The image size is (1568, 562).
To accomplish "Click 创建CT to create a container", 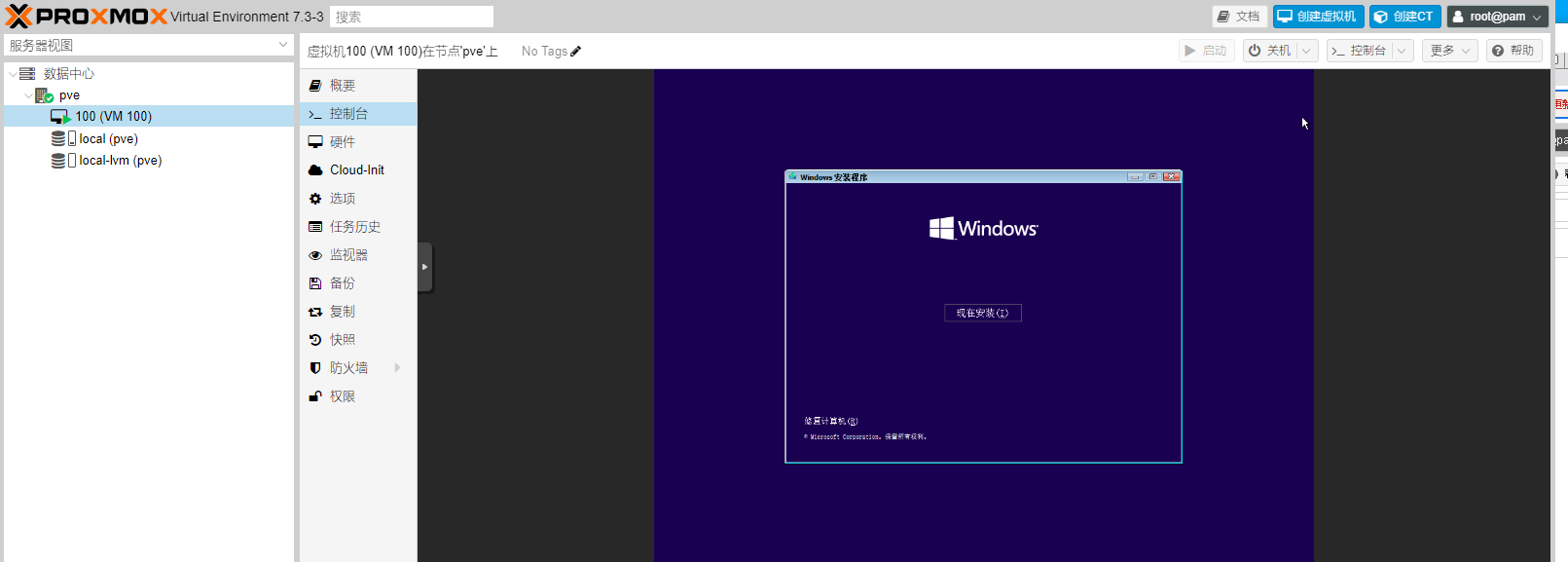I will click(1404, 17).
